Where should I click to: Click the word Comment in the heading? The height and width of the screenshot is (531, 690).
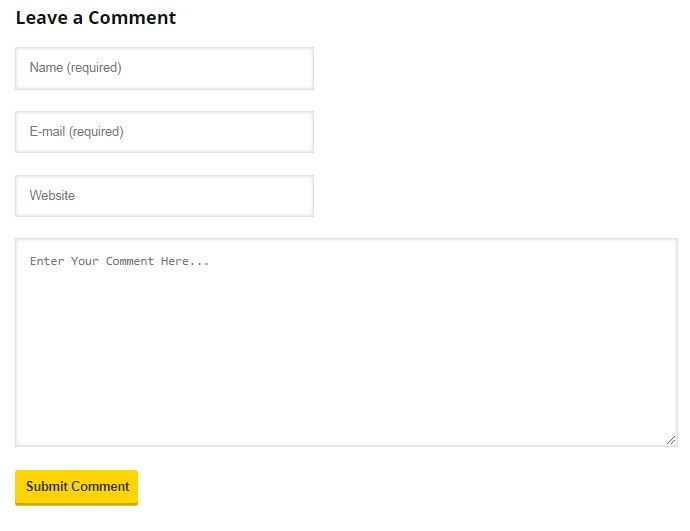click(132, 18)
